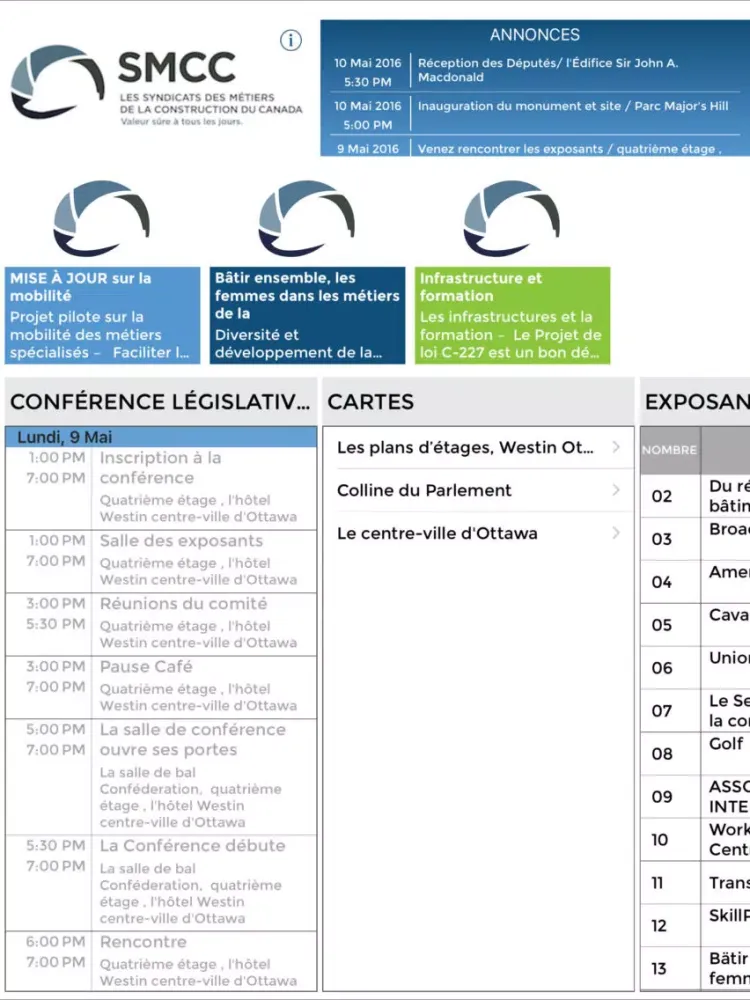Screen dimensions: 750x1000
Task: Tap exhibitor row number 08 Golf
Action: (695, 753)
